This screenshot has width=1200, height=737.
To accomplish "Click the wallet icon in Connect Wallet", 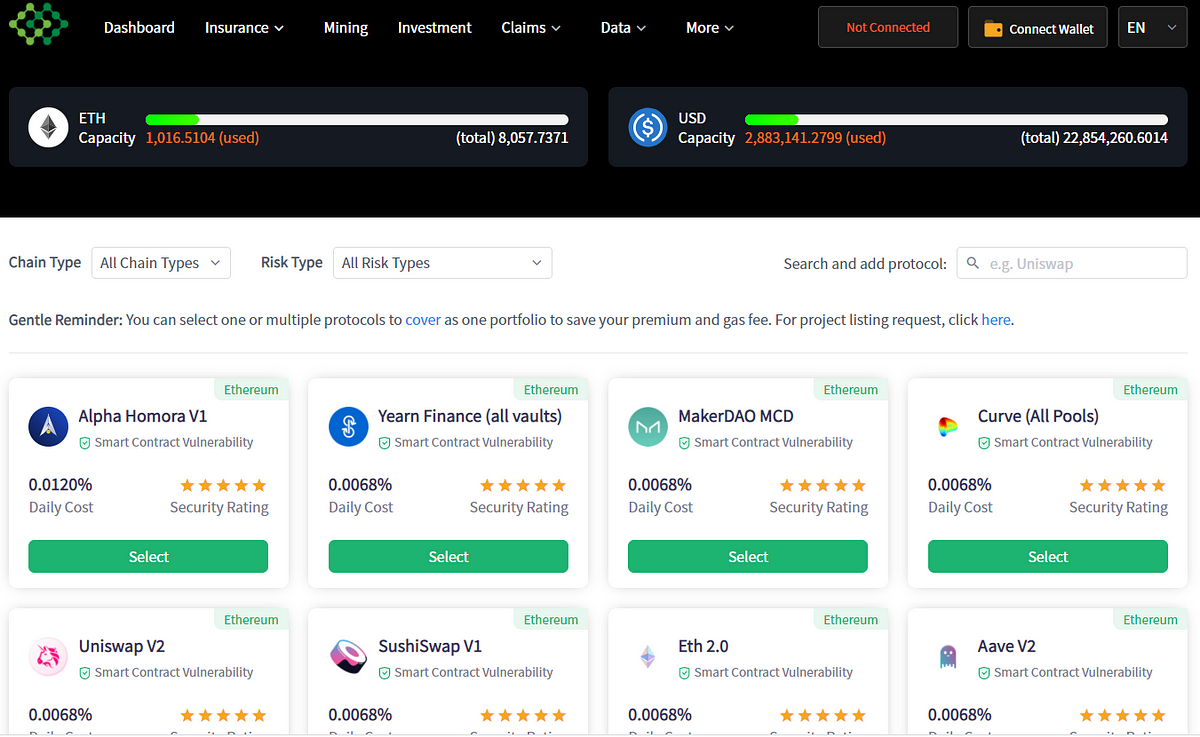I will [993, 29].
